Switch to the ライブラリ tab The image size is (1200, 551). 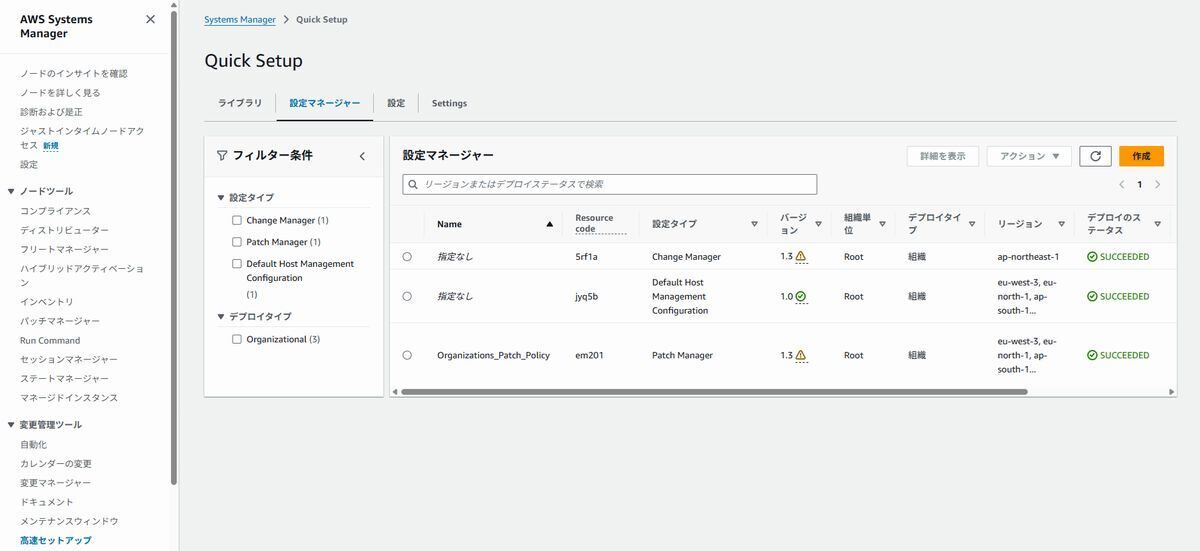tap(240, 103)
